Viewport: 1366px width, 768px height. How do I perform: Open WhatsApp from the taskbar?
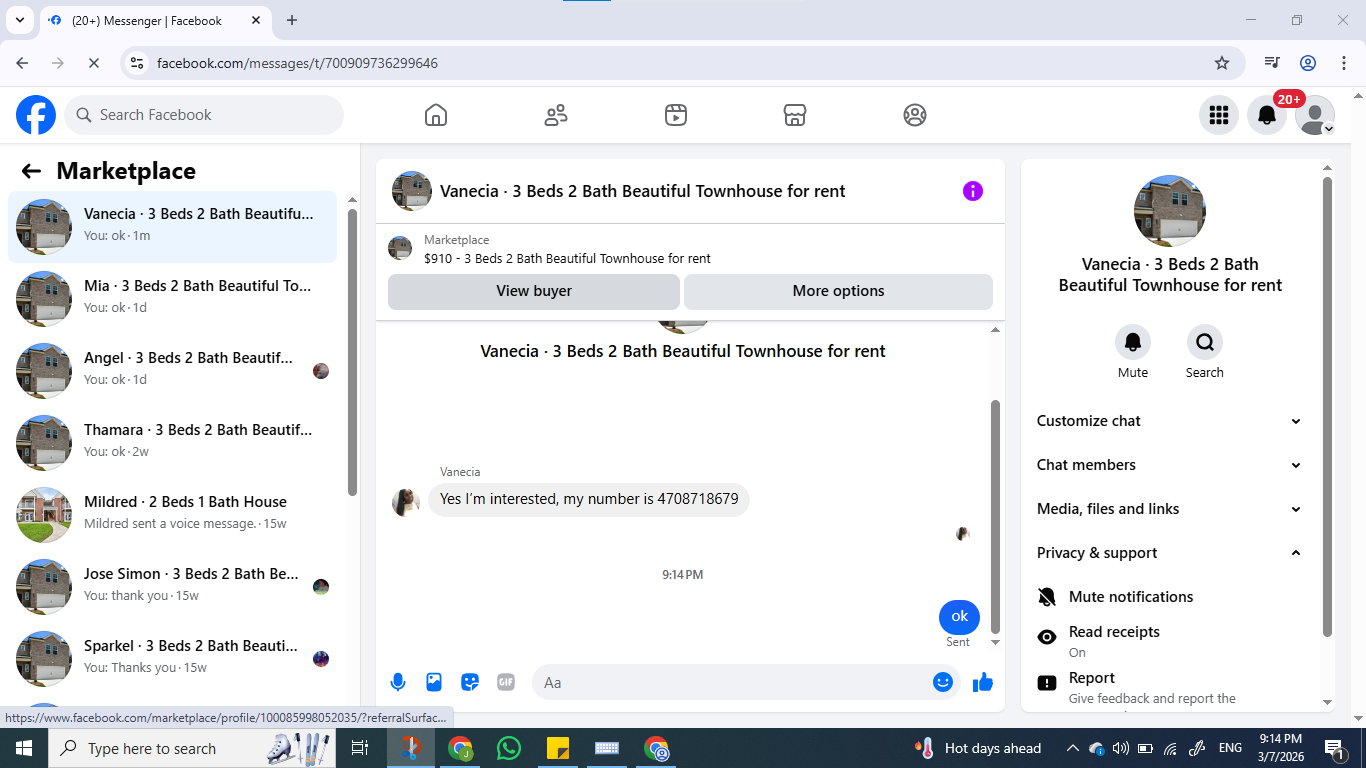pyautogui.click(x=509, y=748)
